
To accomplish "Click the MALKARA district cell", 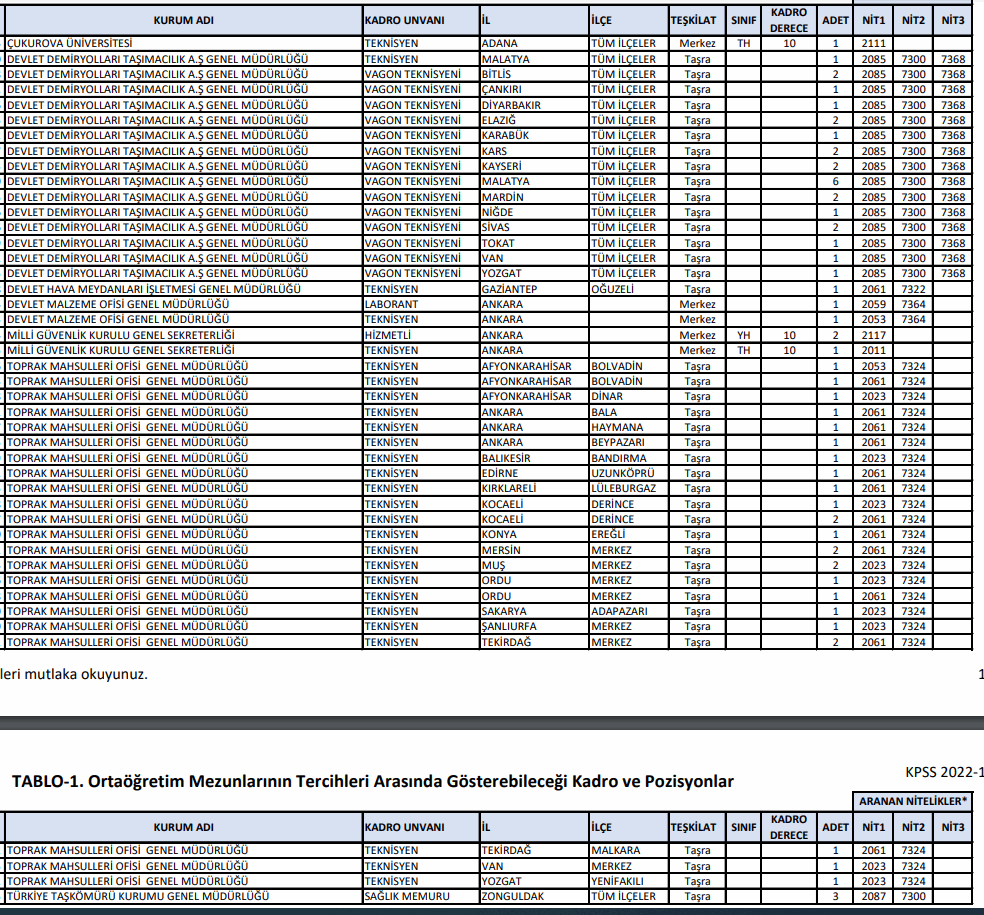I will (x=629, y=850).
